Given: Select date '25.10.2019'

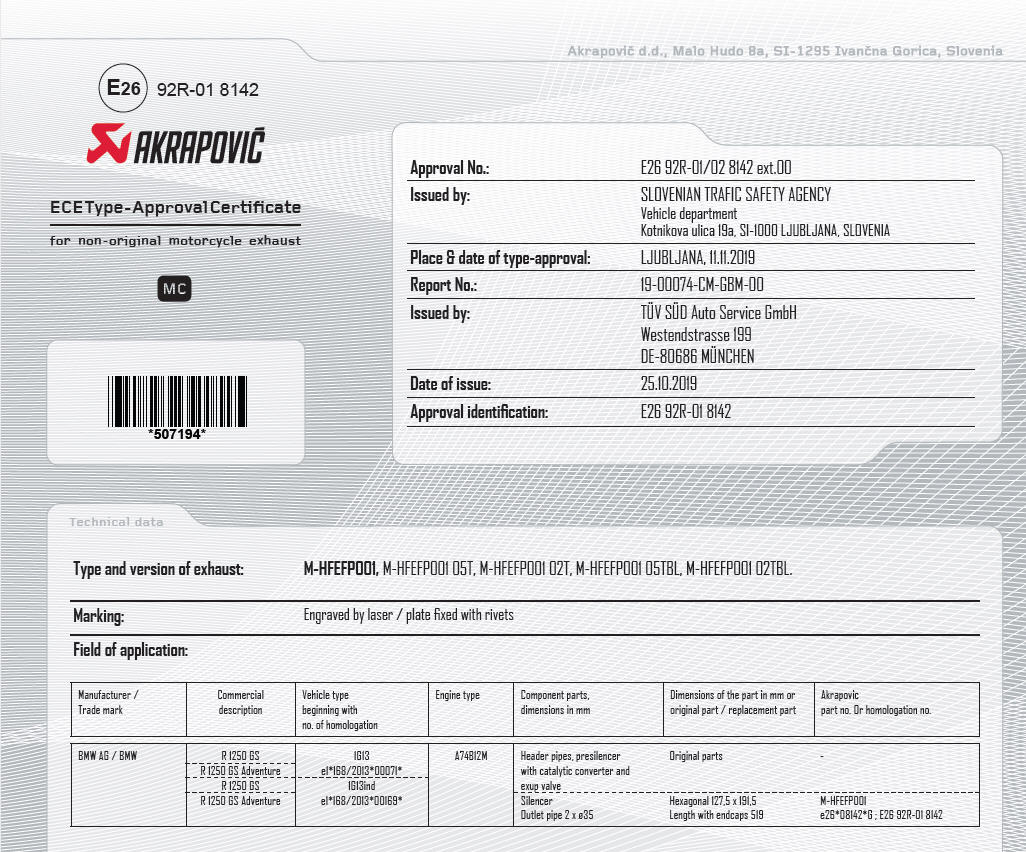Looking at the screenshot, I should (669, 383).
